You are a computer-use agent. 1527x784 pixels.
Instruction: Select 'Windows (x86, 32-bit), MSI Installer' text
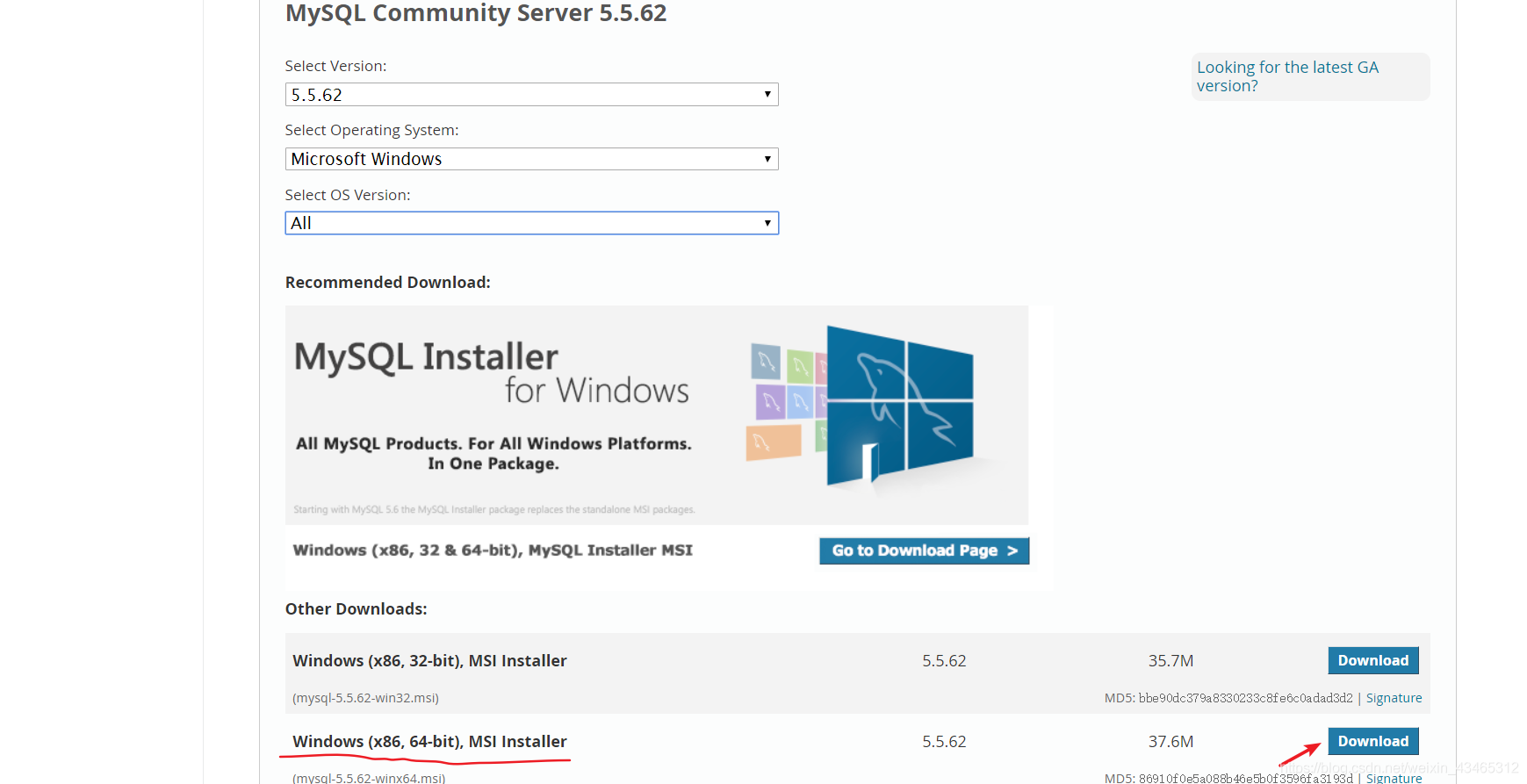point(429,660)
